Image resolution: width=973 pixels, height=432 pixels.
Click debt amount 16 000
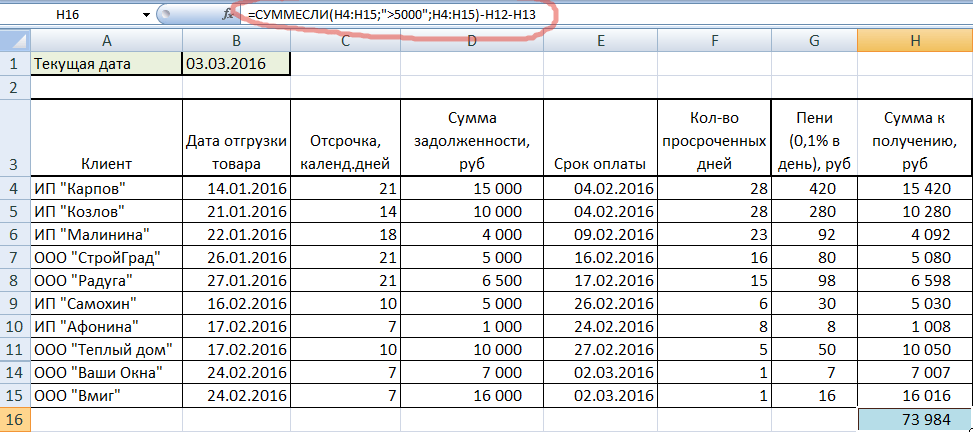tap(472, 395)
